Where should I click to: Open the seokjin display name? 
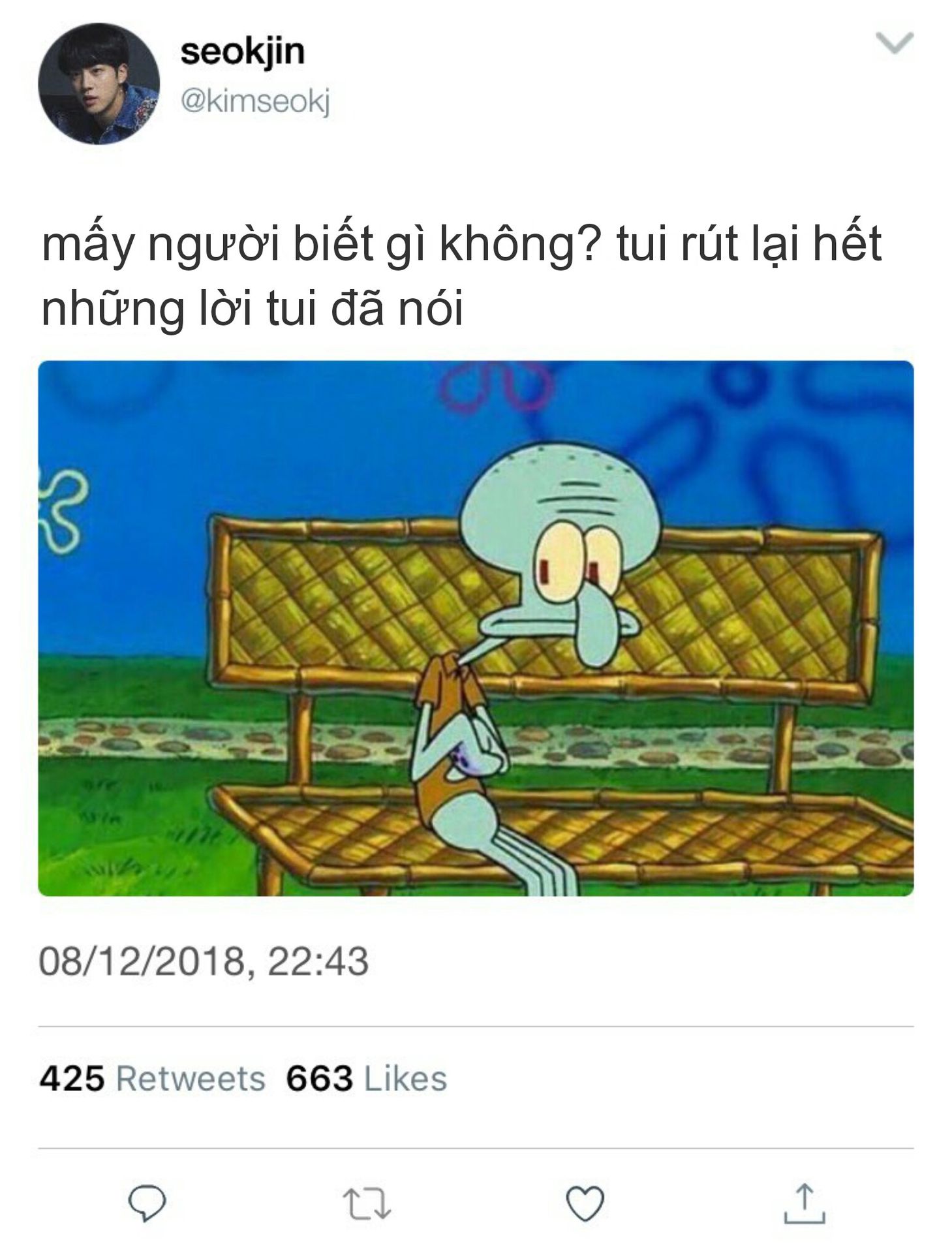point(243,52)
